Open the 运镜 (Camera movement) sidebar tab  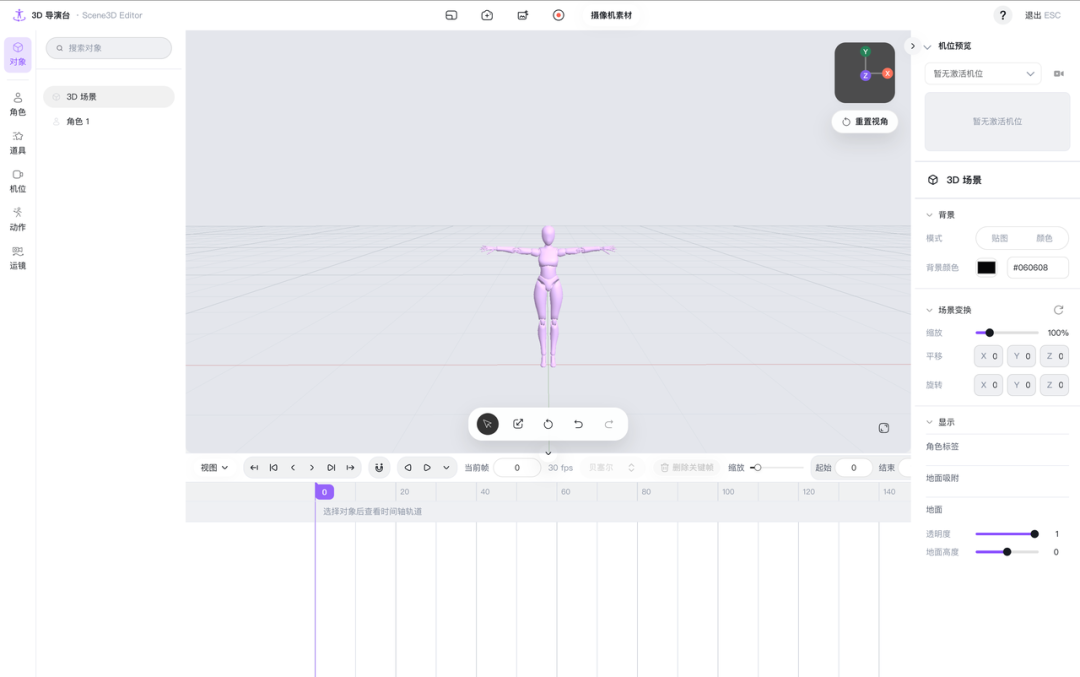tap(18, 258)
